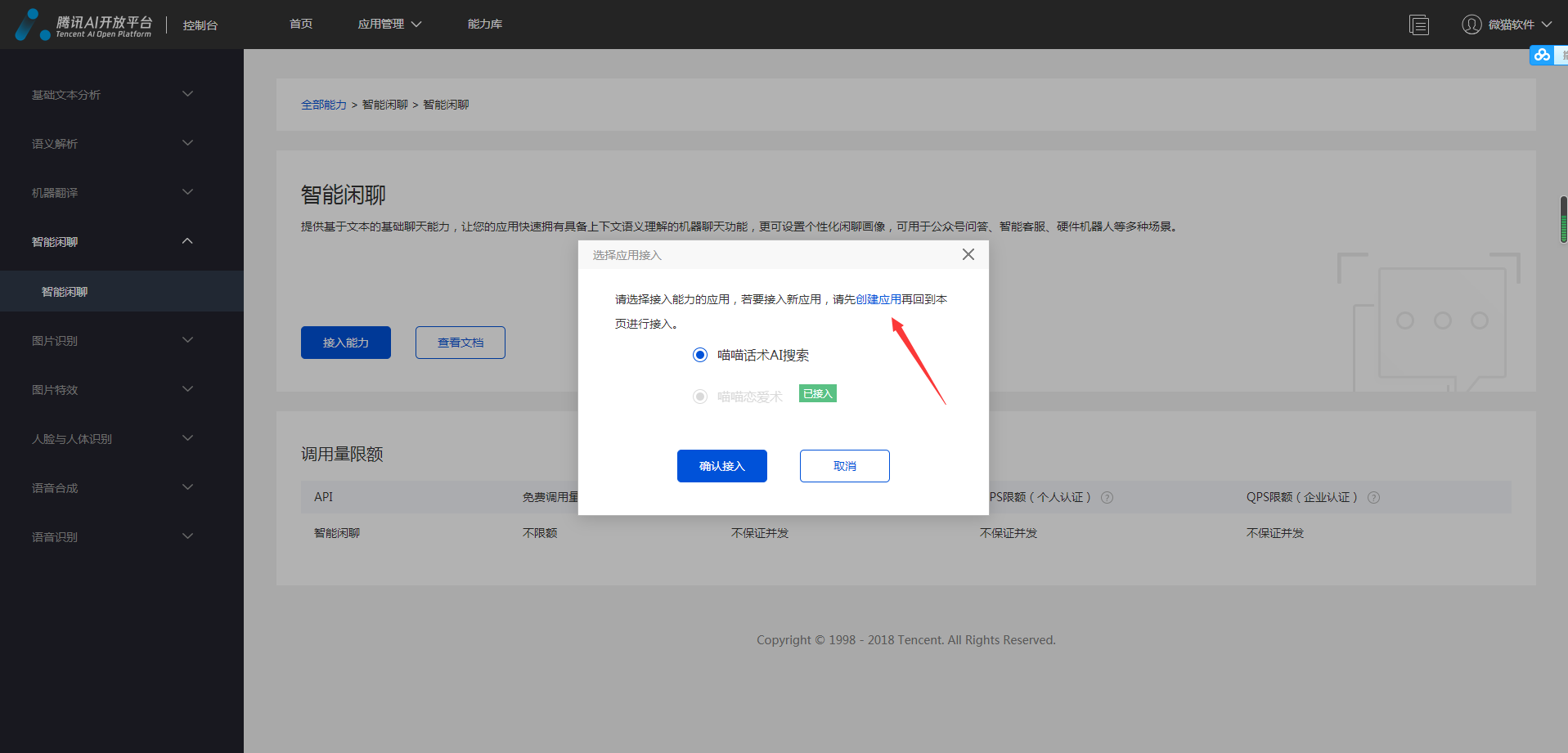Click the 取消 button in the dialog

coord(845,466)
